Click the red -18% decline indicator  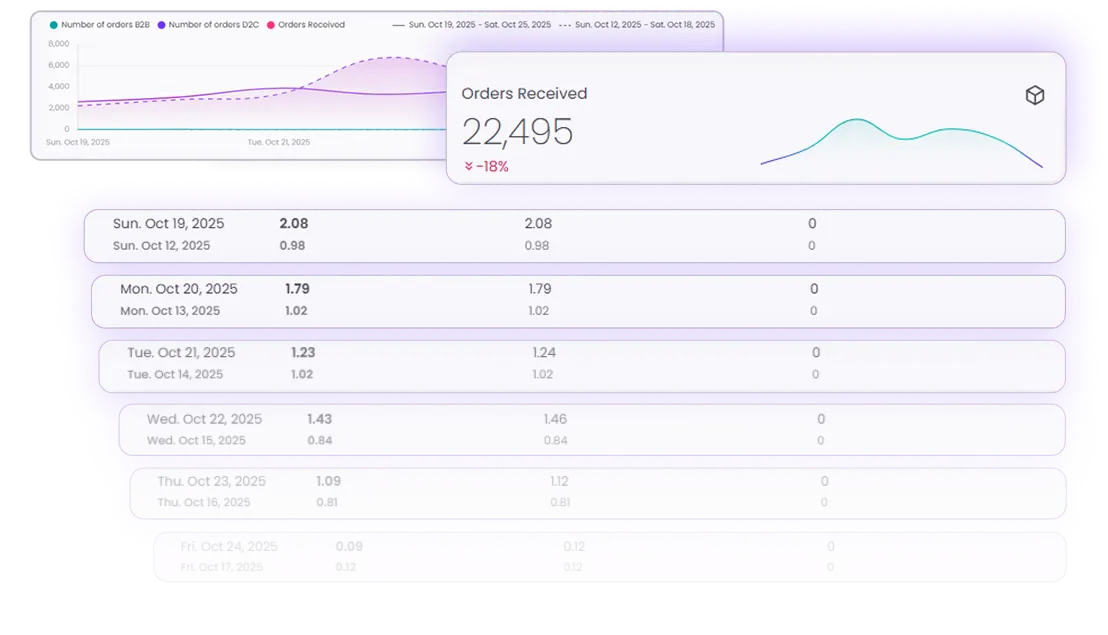point(489,166)
